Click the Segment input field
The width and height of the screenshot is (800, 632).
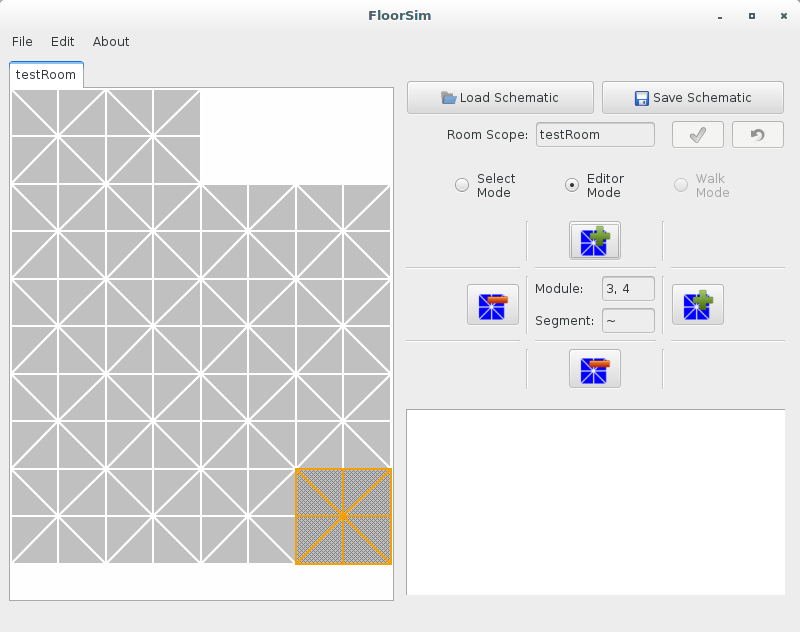point(628,321)
